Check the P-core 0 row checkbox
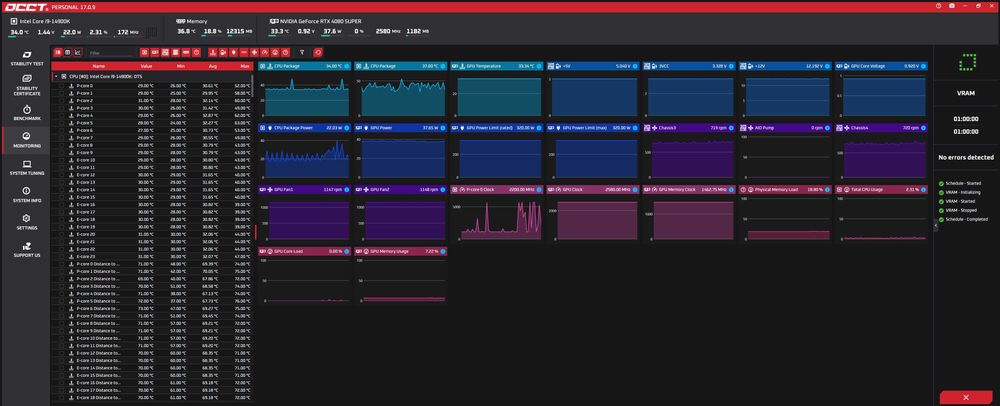The height and width of the screenshot is (406, 1000). pyautogui.click(x=62, y=85)
